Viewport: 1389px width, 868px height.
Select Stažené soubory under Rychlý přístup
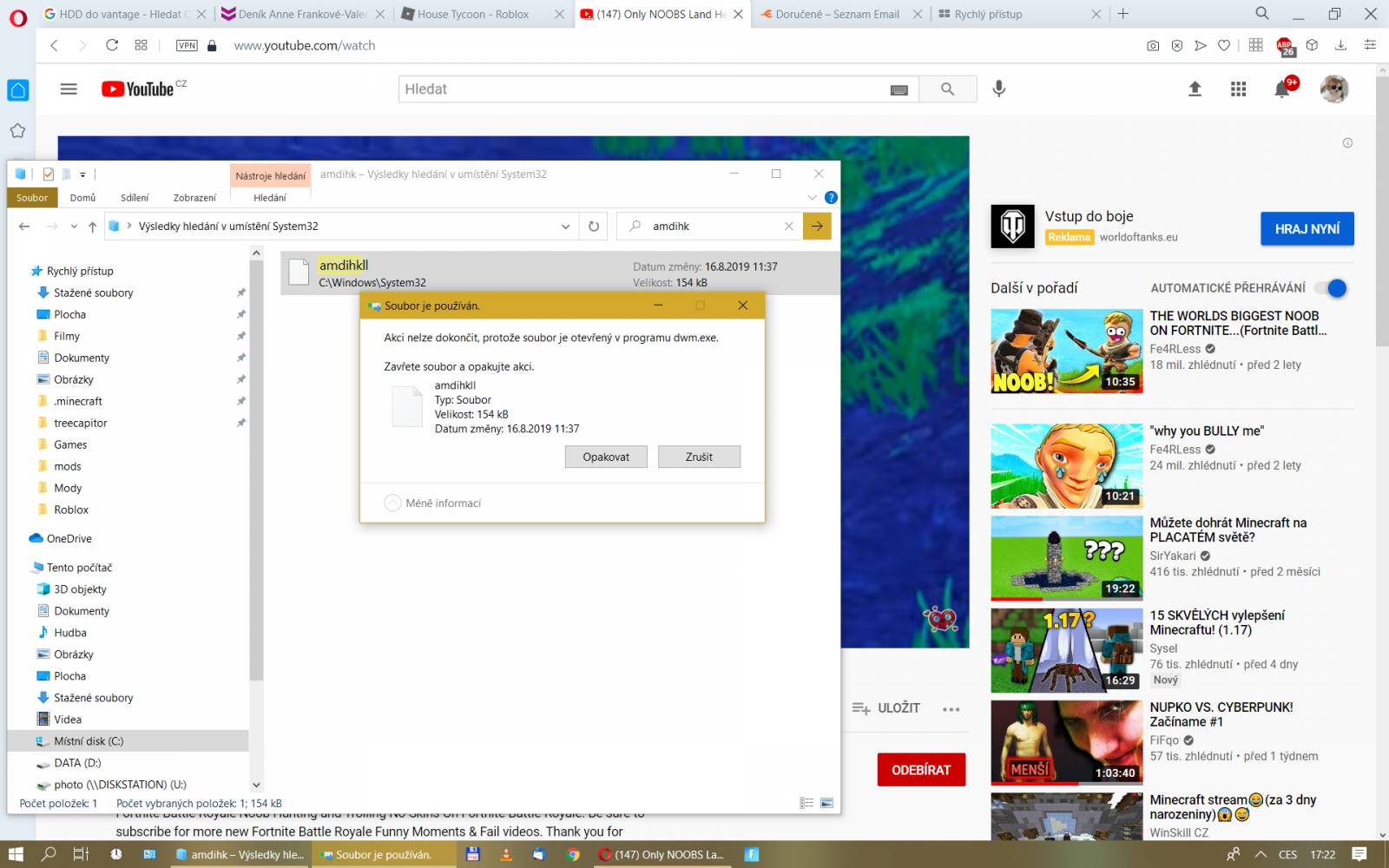click(94, 293)
